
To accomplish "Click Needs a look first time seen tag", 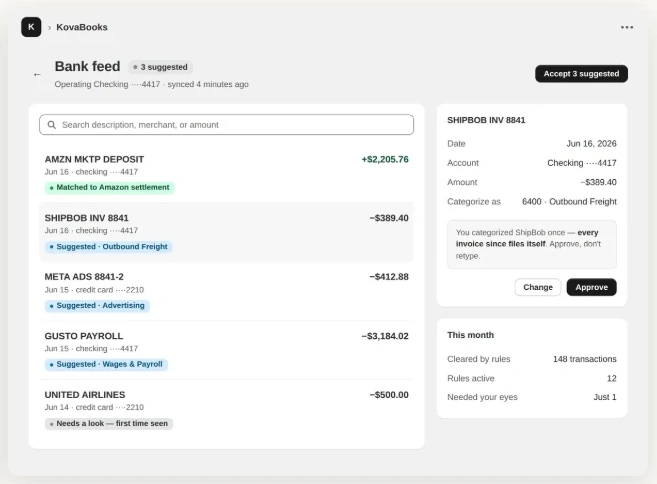I will 109,423.
